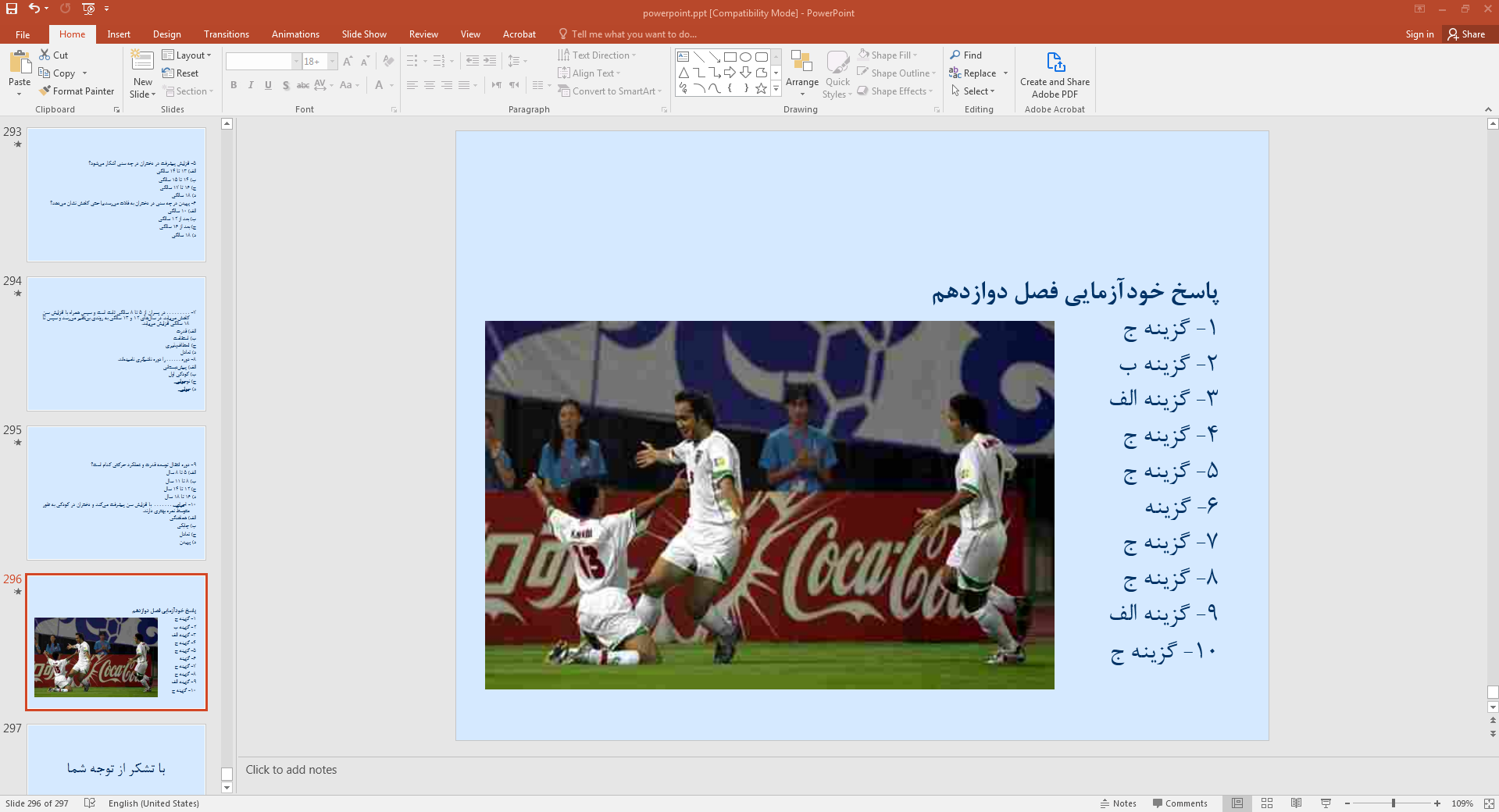The height and width of the screenshot is (812, 1499).
Task: Expand the shapes gallery More arrow
Action: click(x=776, y=89)
